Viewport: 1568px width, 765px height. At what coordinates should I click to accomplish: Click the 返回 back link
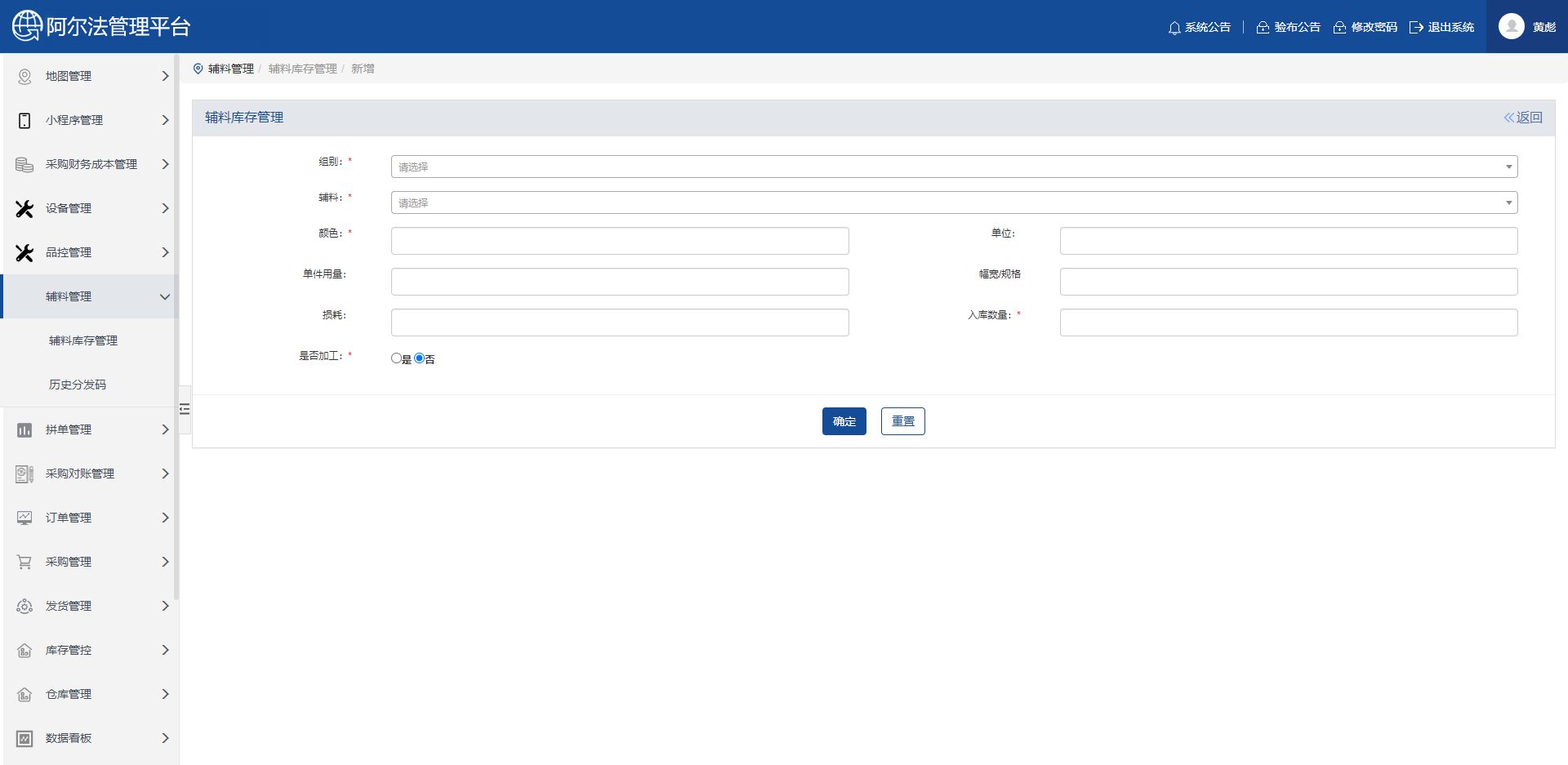click(x=1523, y=118)
